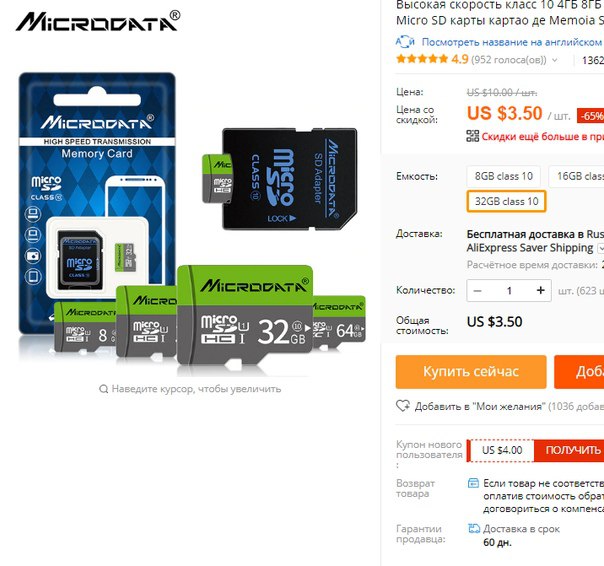The width and height of the screenshot is (604, 566).
Task: Click the translate icon beside the English title link
Action: click(x=405, y=41)
